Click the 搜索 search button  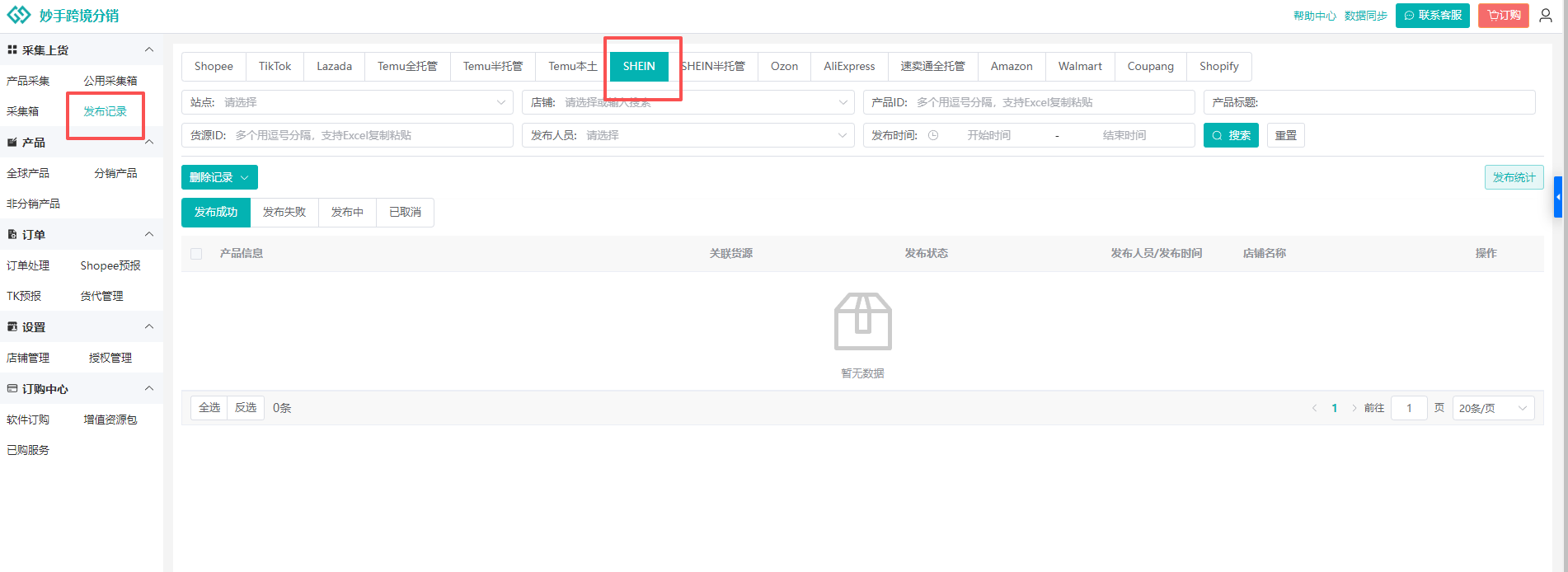pyautogui.click(x=1231, y=135)
